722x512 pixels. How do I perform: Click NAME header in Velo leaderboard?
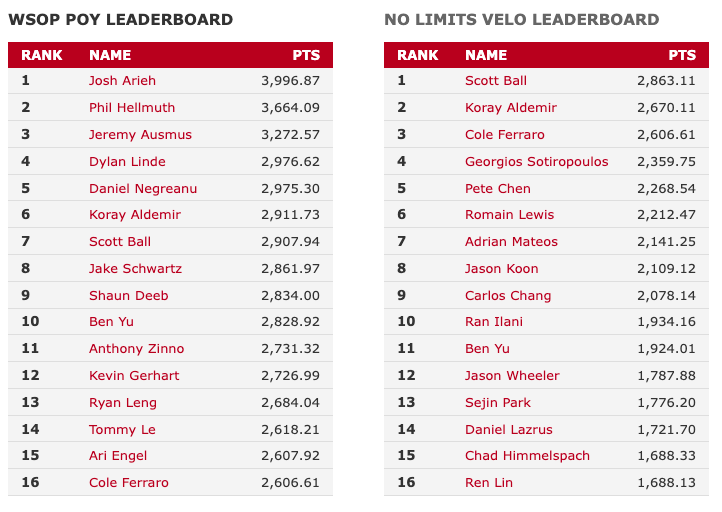486,55
